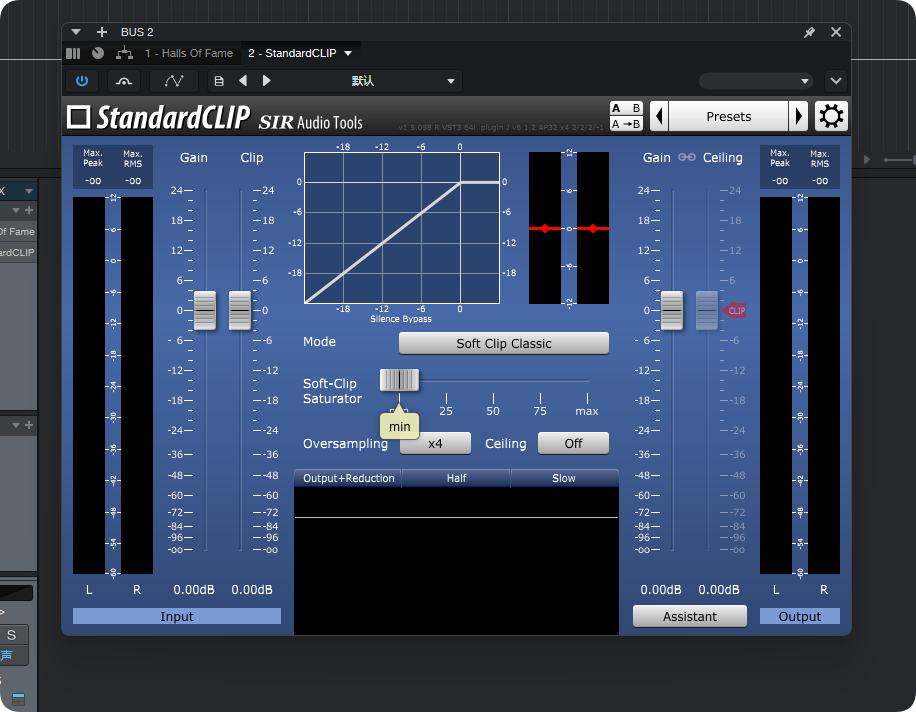
Task: Open the Presets menu
Action: point(728,116)
